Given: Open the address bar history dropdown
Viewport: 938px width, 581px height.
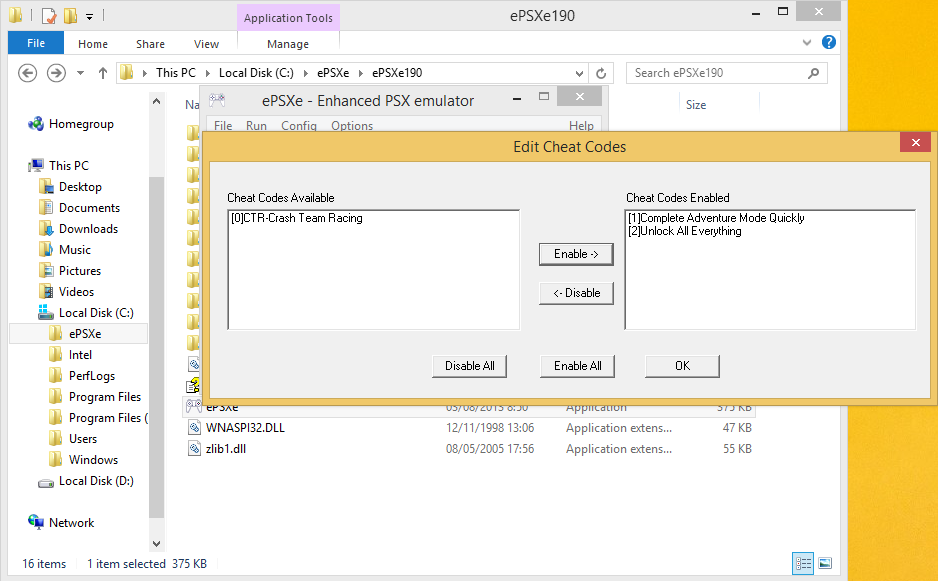Looking at the screenshot, I should (x=579, y=73).
